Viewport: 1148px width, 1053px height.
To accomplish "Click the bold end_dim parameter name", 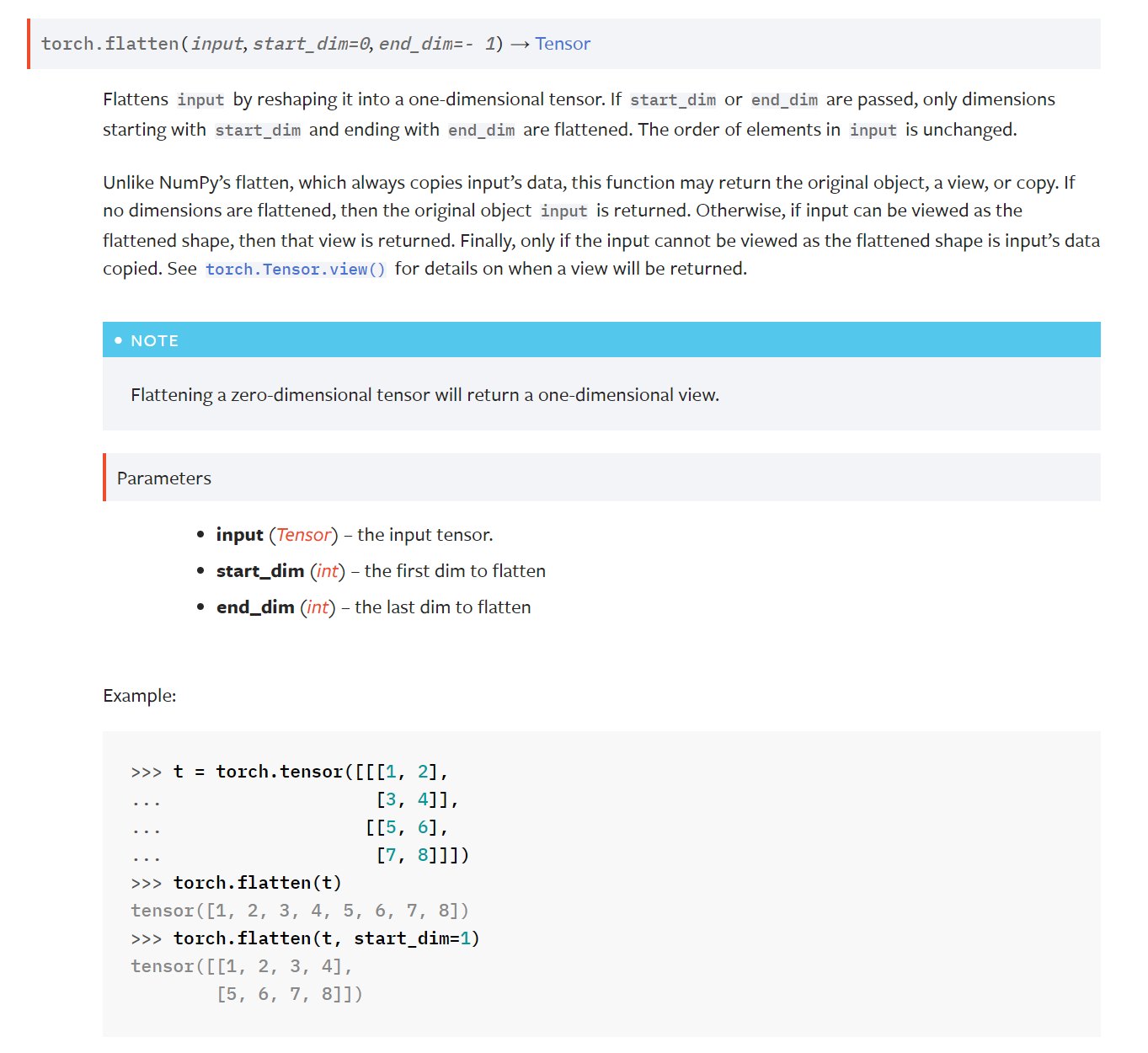I will point(255,607).
